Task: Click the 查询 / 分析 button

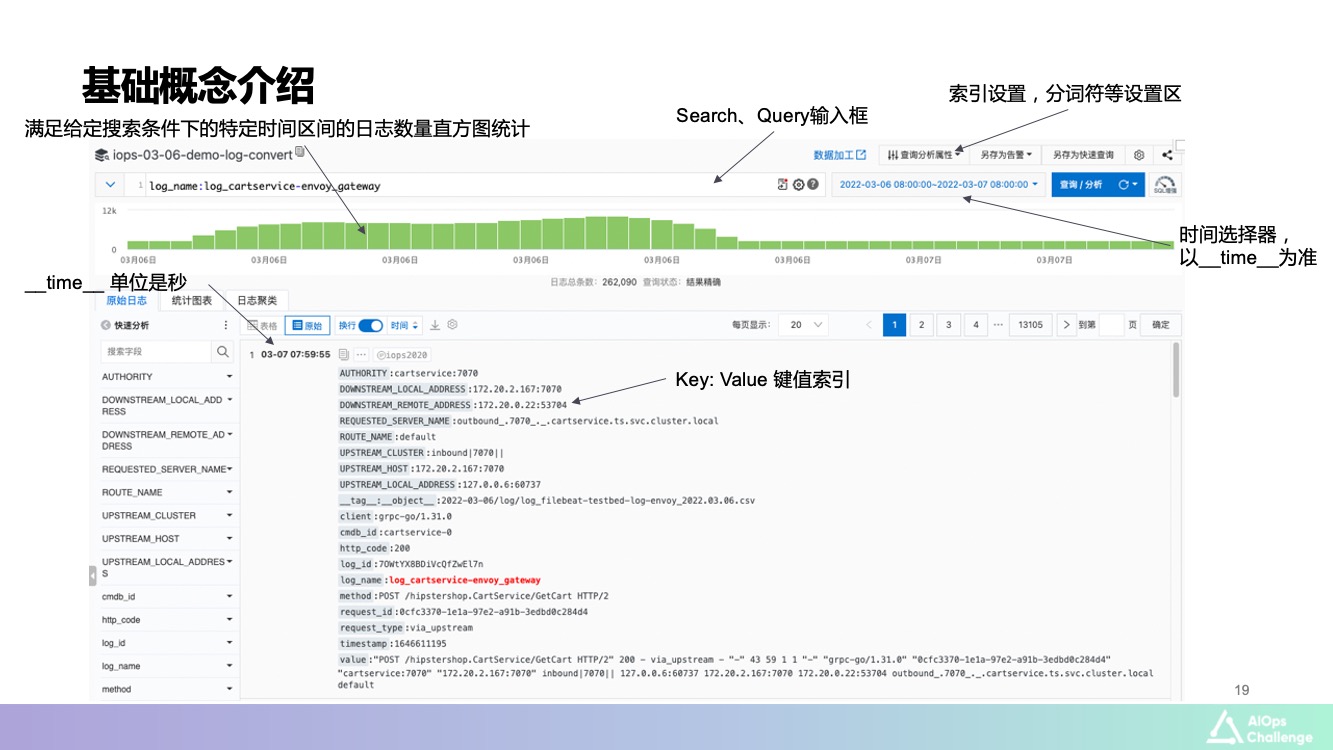Action: point(1081,185)
